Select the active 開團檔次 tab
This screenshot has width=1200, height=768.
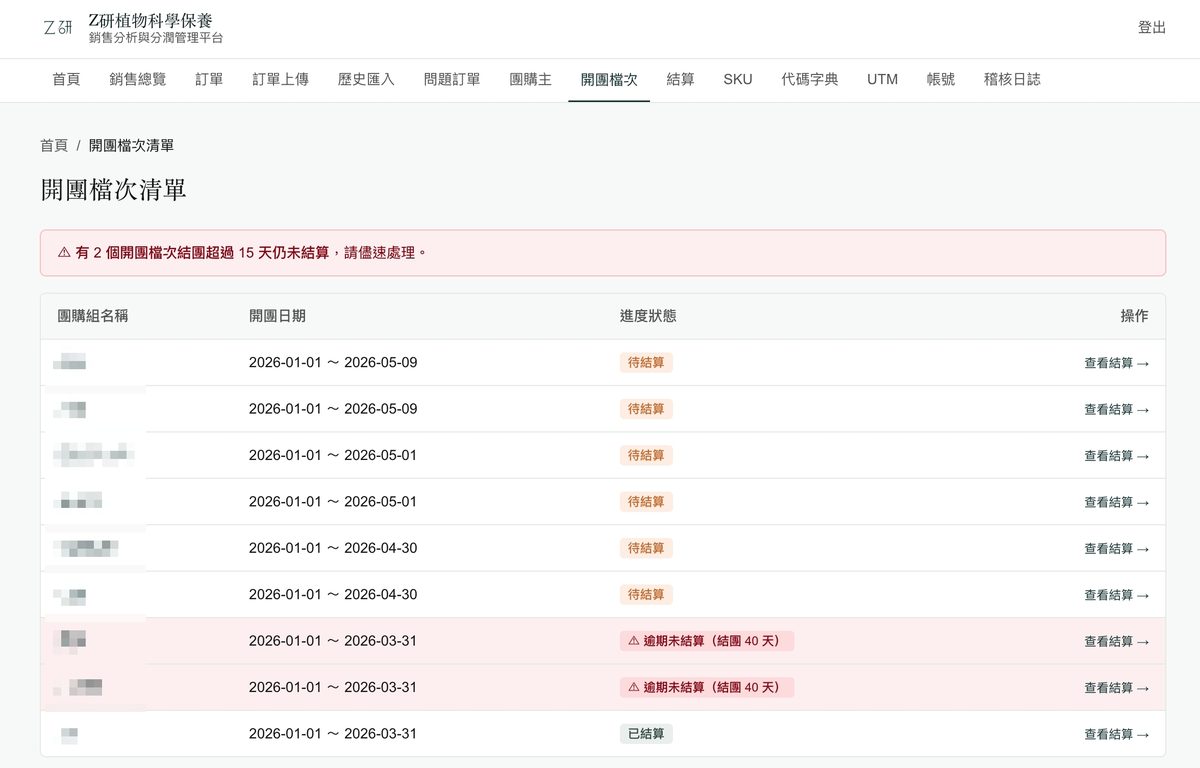click(609, 79)
